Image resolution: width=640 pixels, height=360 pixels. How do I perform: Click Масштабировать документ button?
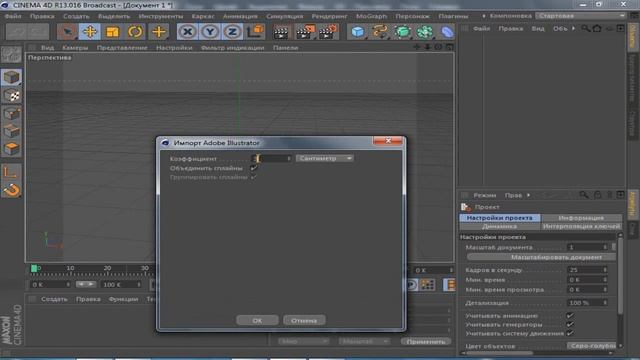[541, 257]
